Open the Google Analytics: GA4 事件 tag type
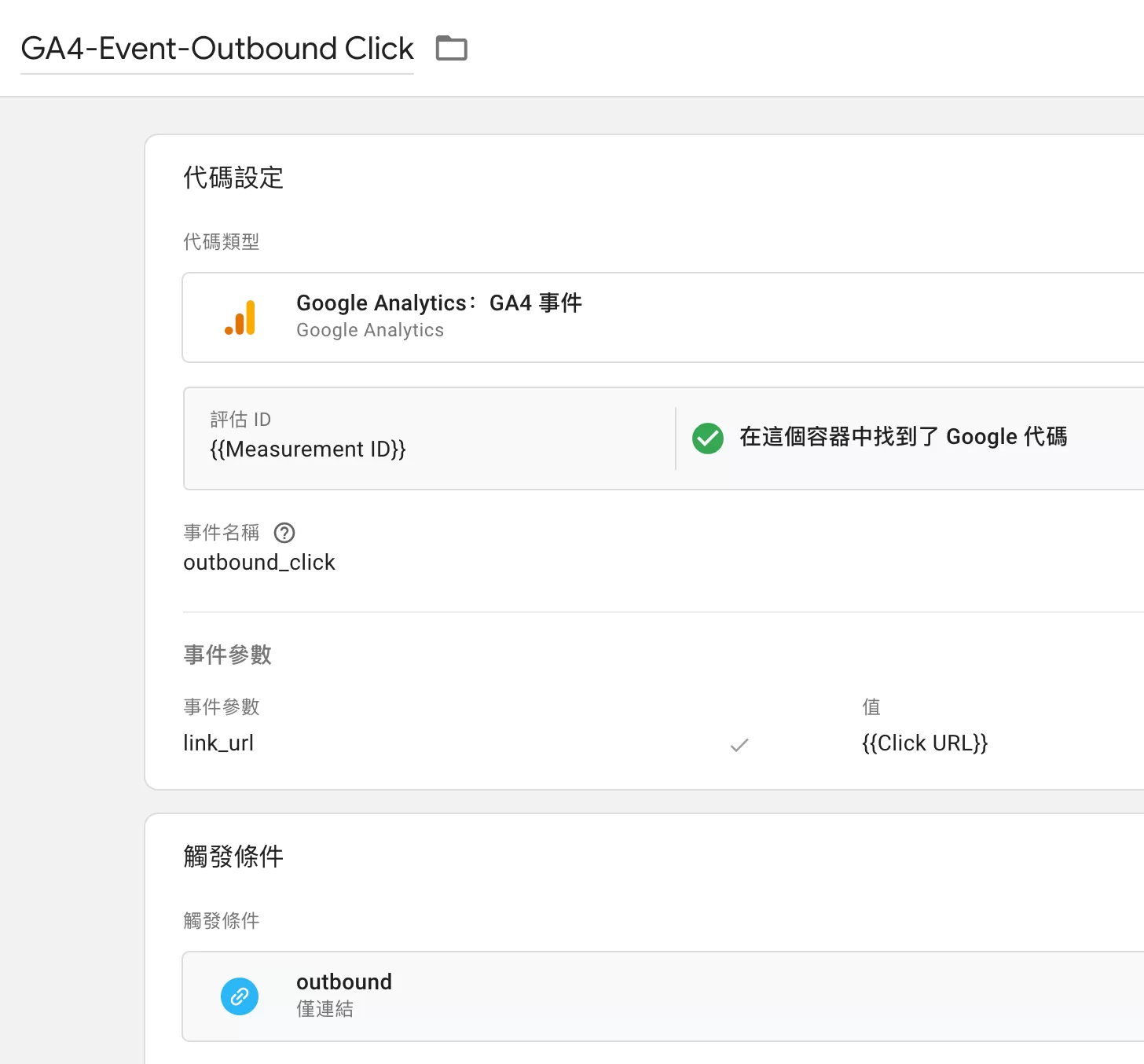Viewport: 1144px width, 1064px height. pyautogui.click(x=663, y=317)
